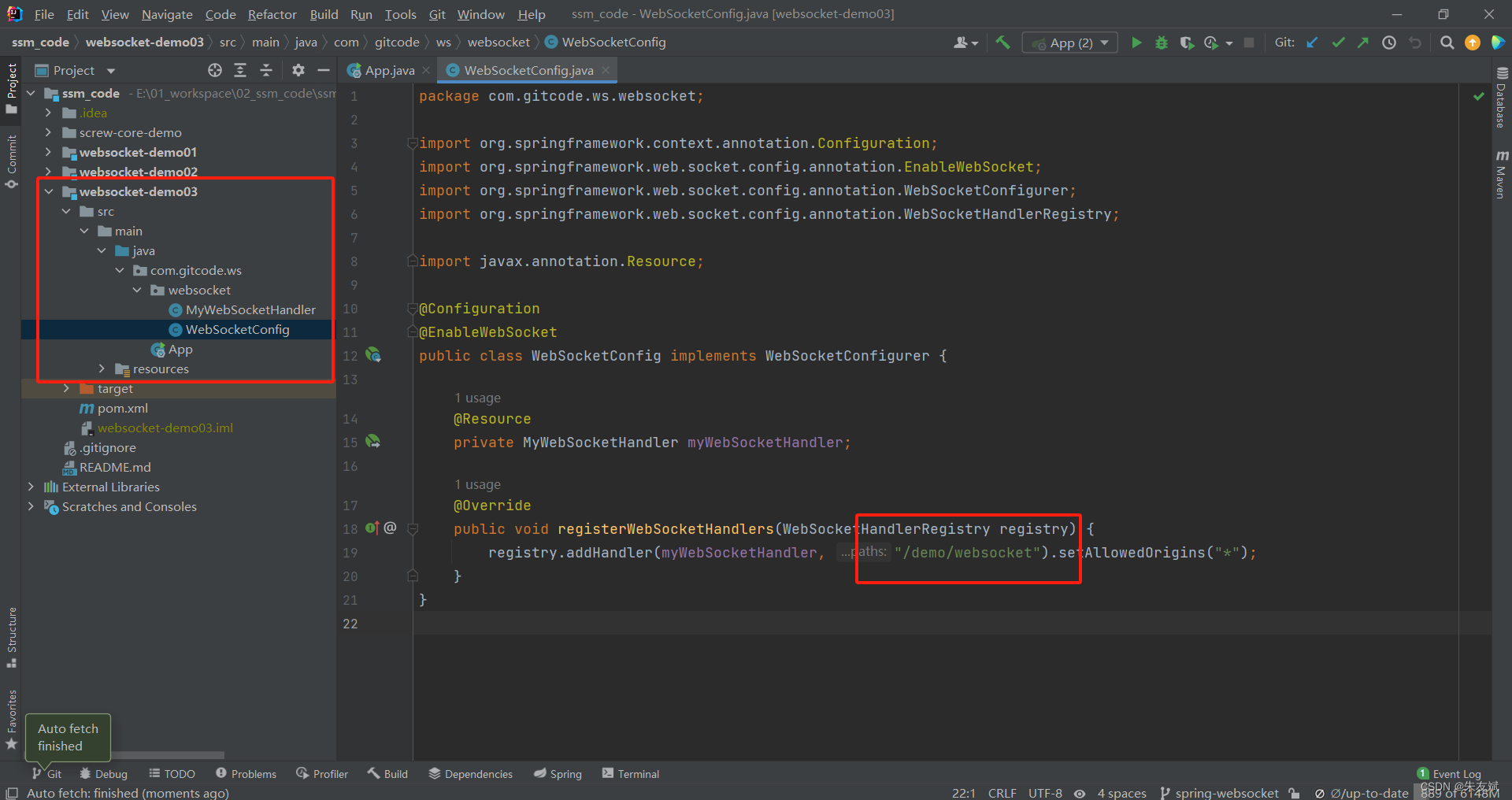Click the Stop process button
Viewport: 1512px width, 800px height.
[x=1249, y=43]
